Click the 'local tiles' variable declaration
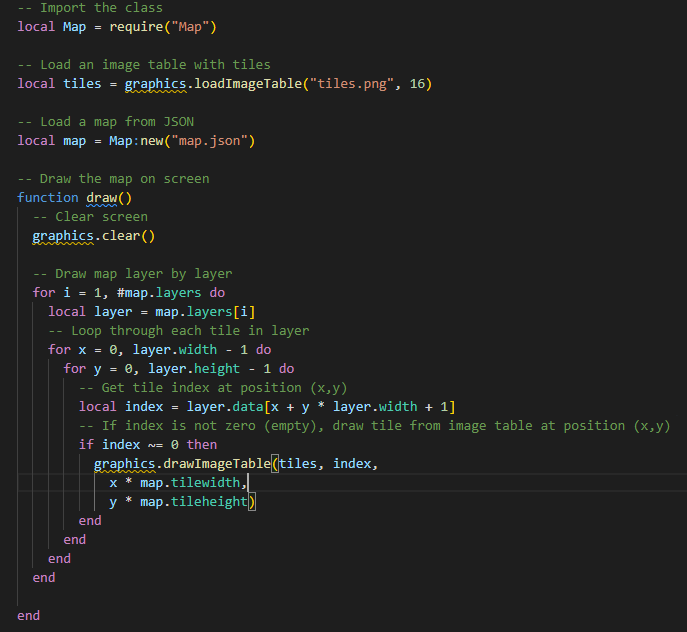 59,84
